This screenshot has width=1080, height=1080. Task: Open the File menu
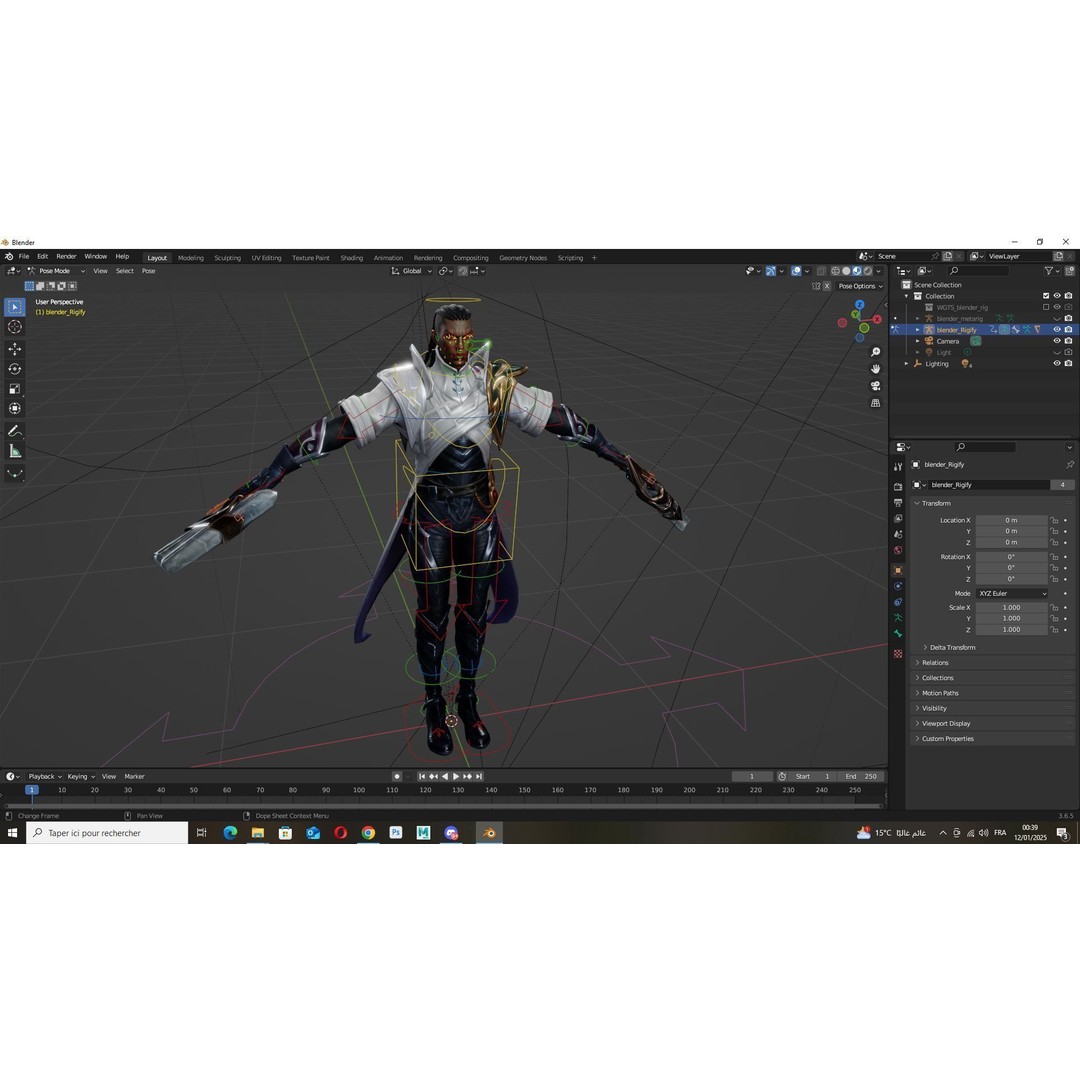24,257
